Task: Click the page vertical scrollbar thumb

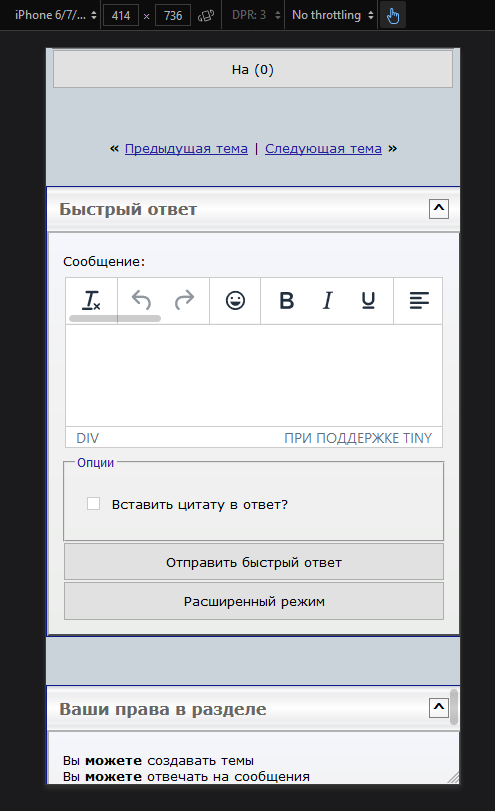Action: pos(454,707)
